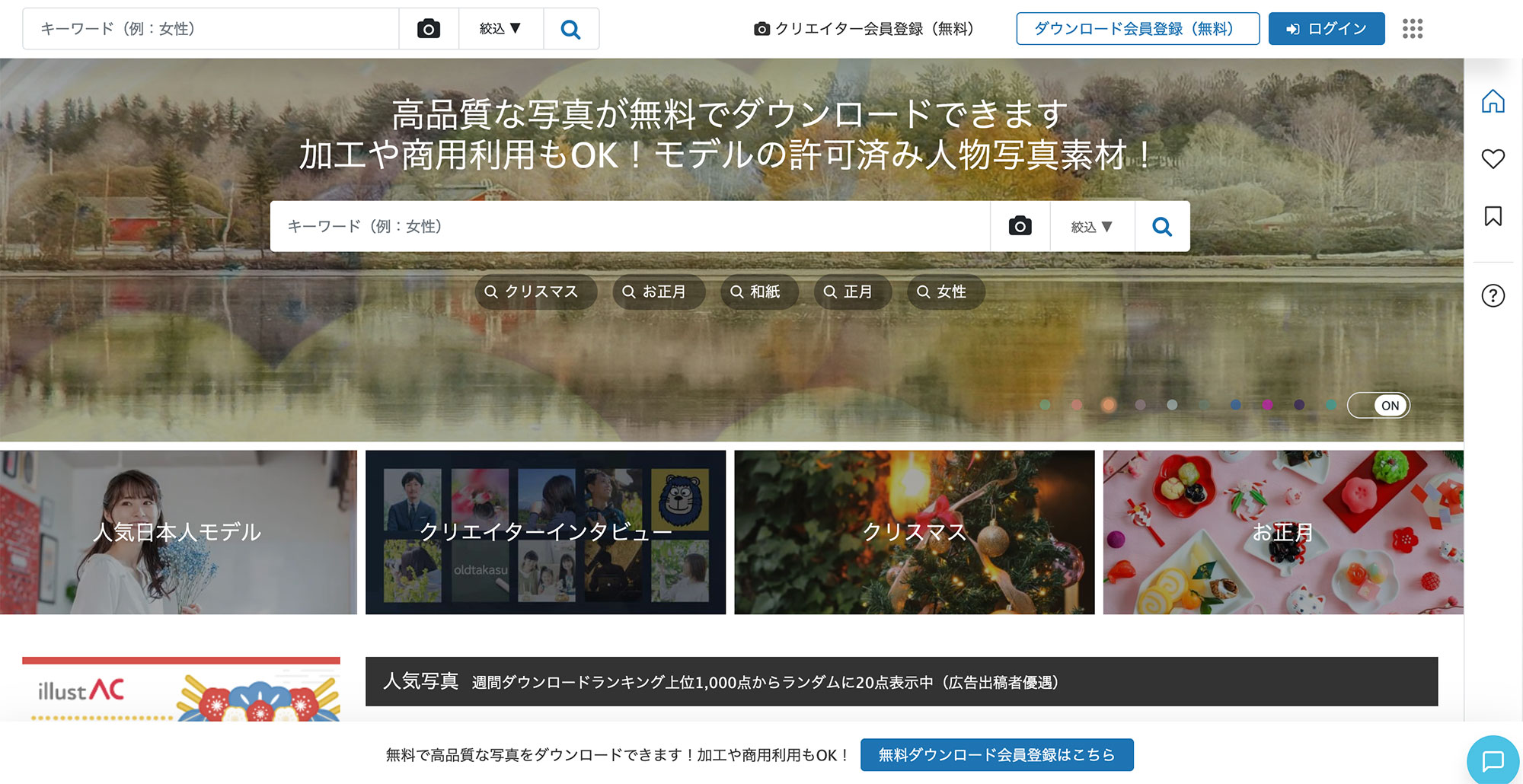Open help via question mark icon
This screenshot has height=784, width=1523.
tap(1493, 295)
